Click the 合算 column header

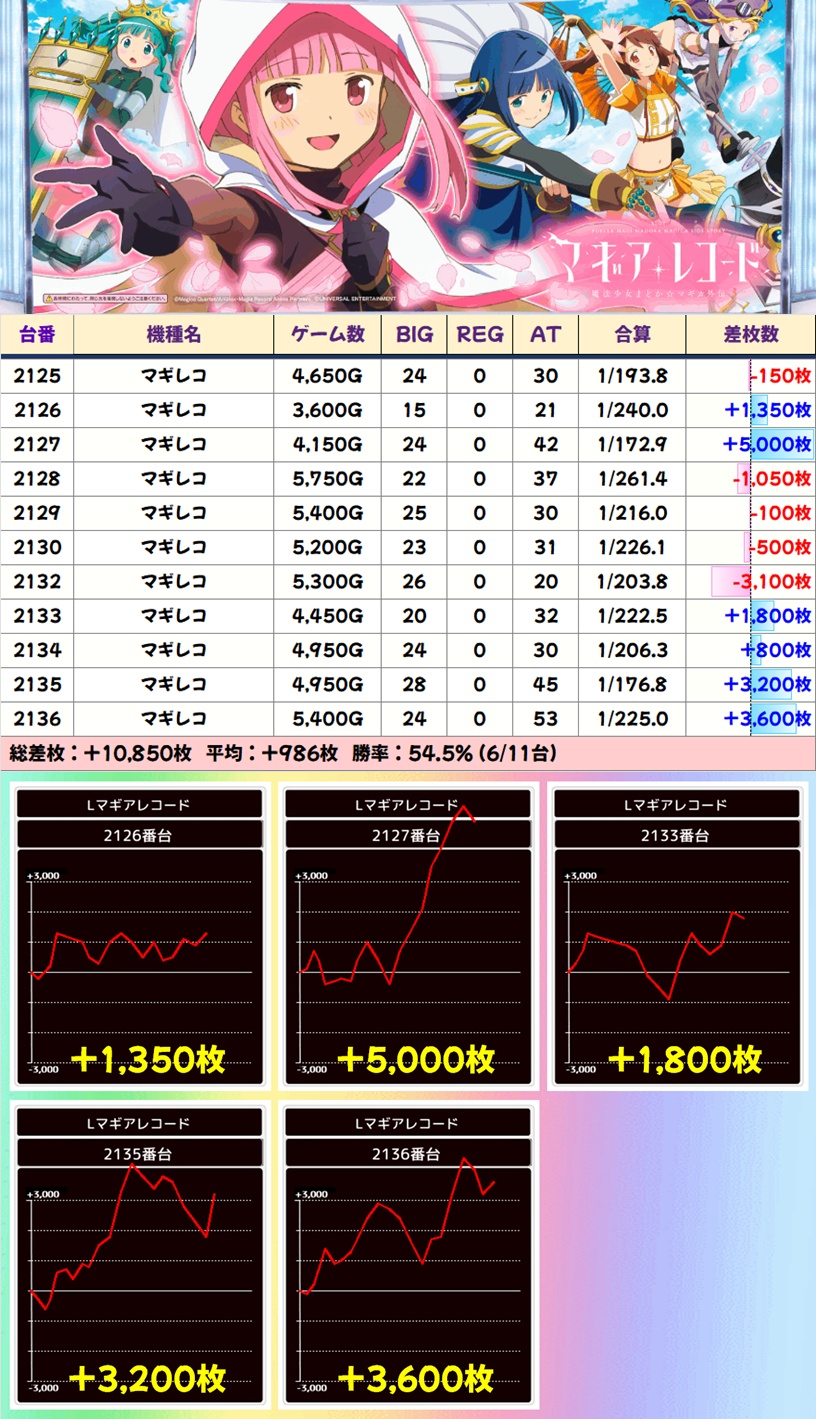pyautogui.click(x=632, y=335)
